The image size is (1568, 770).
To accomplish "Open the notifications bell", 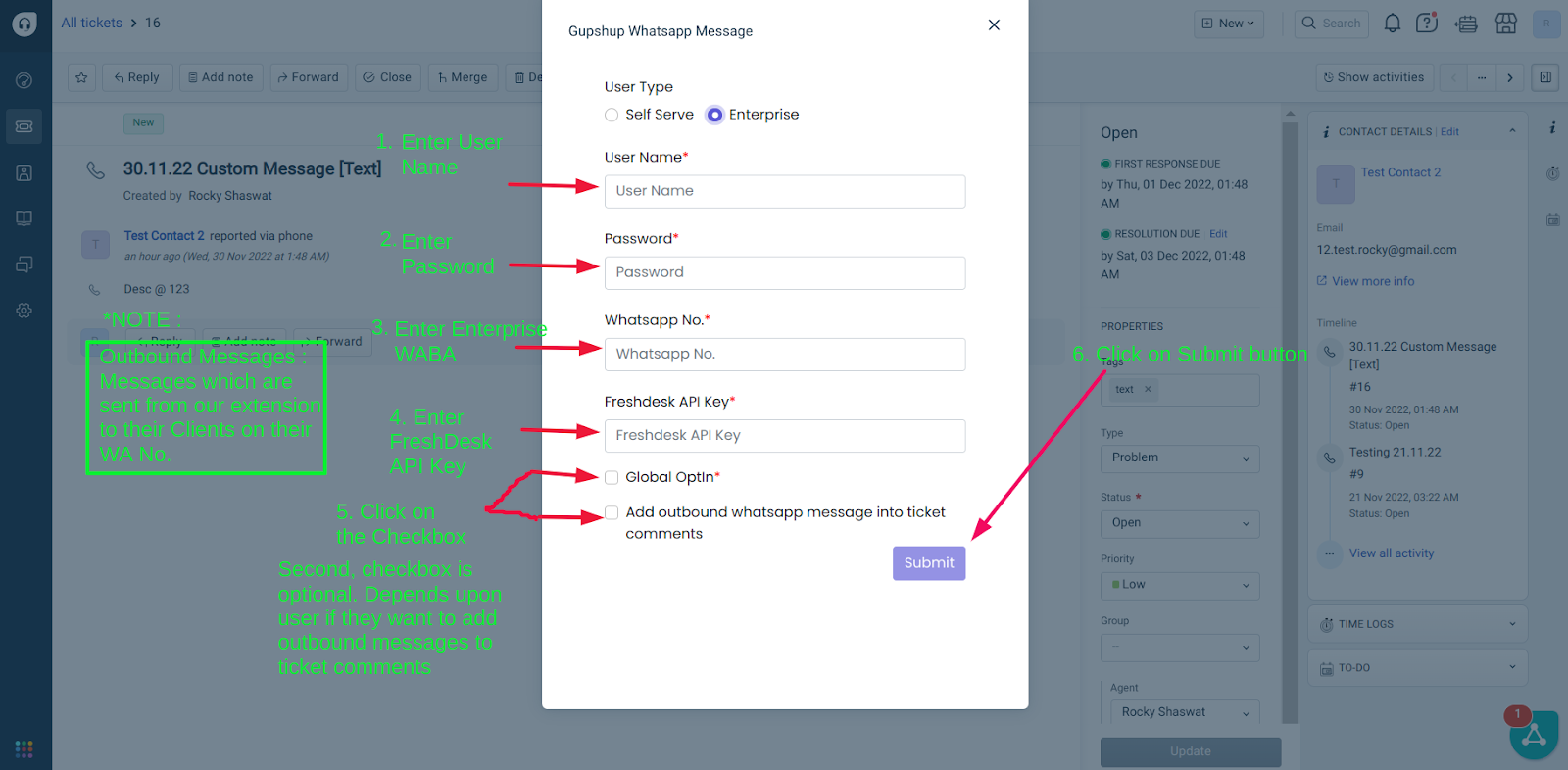I will coord(1392,23).
